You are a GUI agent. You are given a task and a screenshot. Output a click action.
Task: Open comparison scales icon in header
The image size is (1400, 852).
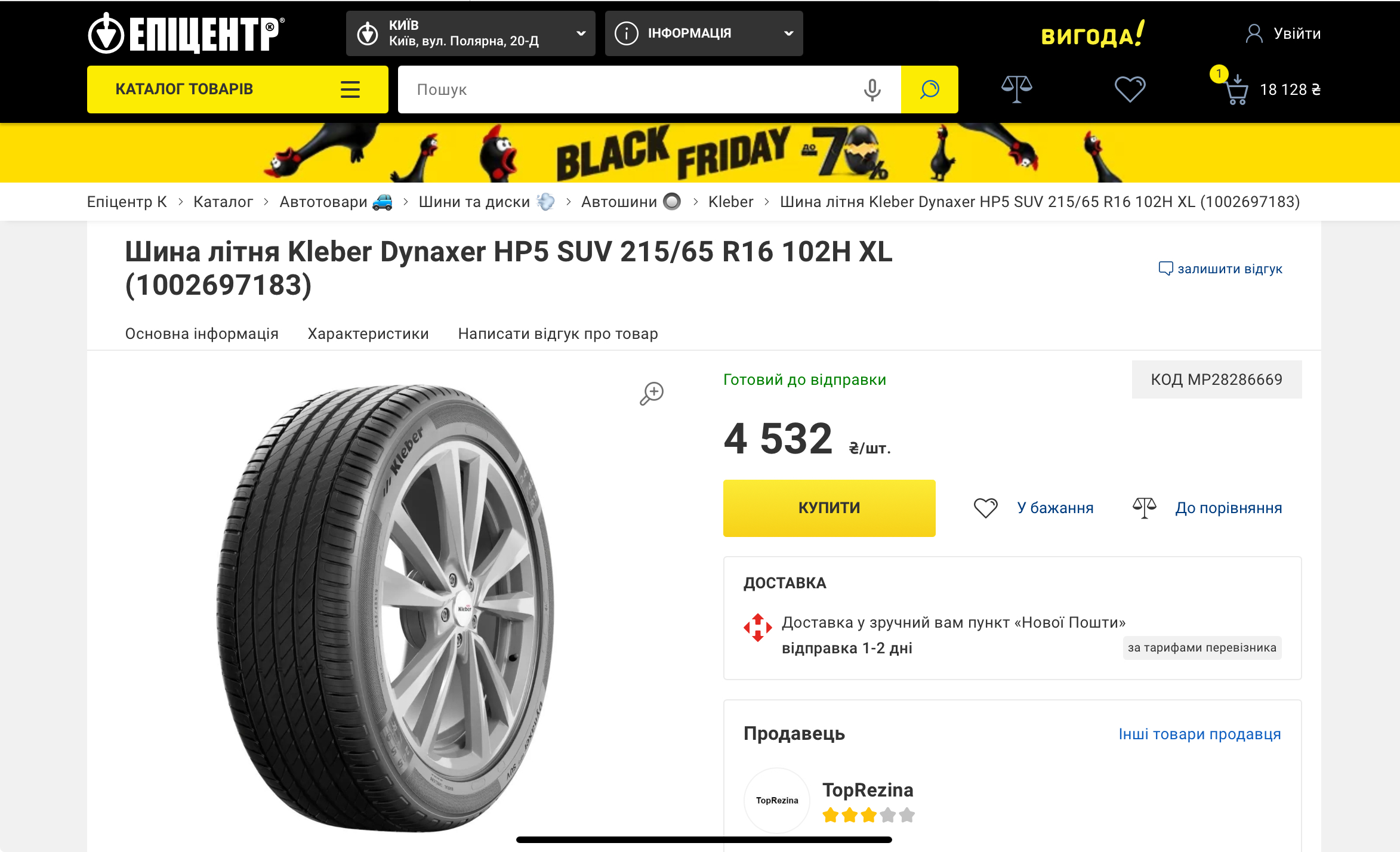point(1016,89)
